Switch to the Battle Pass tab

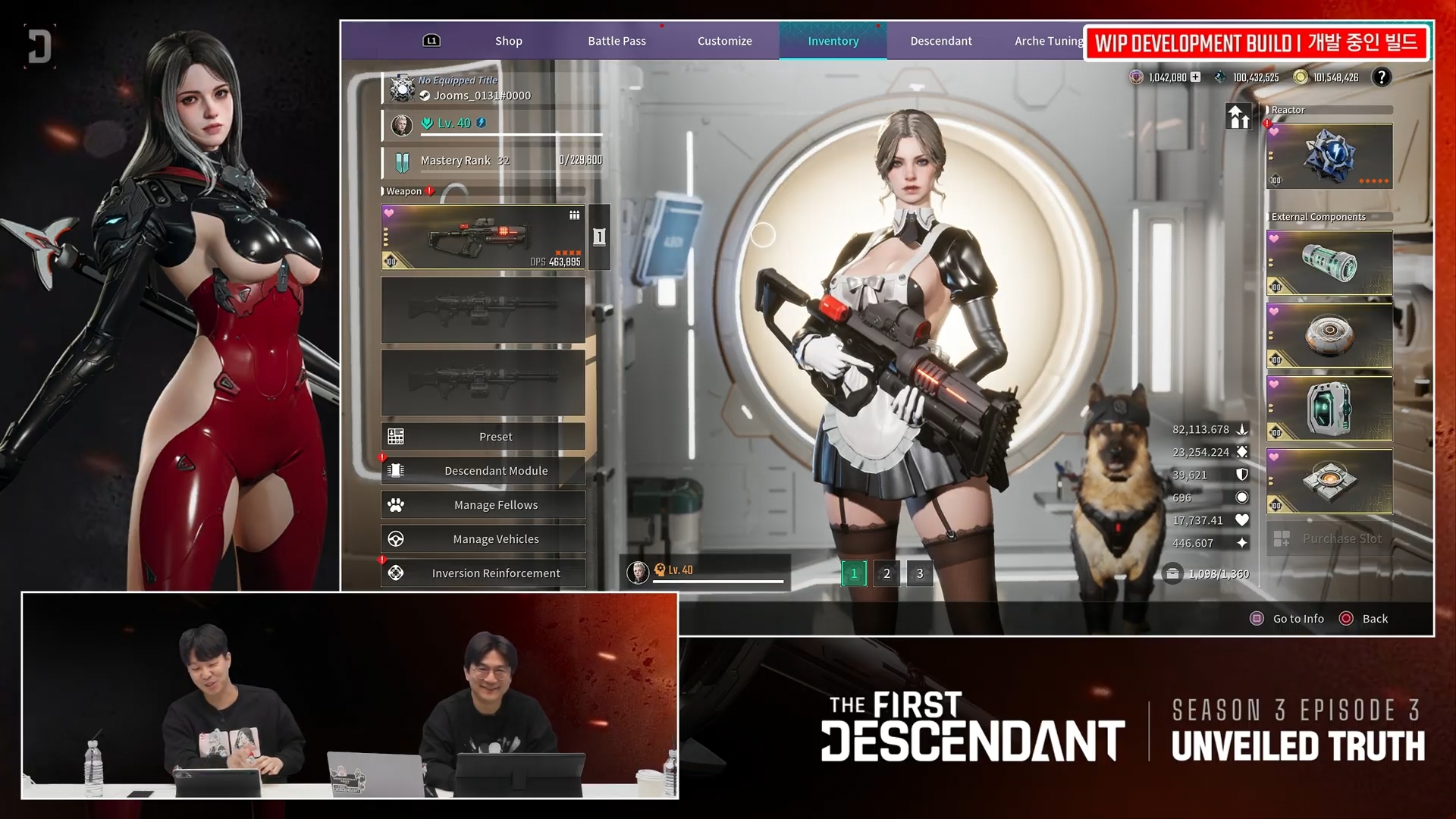pos(617,41)
